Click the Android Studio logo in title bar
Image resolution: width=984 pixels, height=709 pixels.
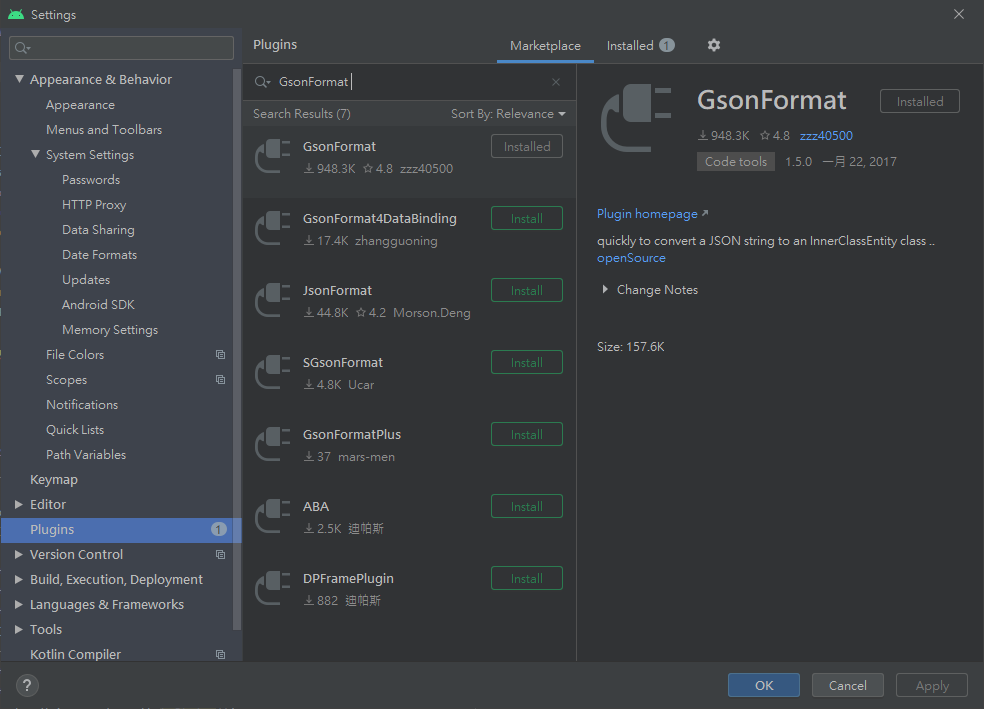[16, 14]
